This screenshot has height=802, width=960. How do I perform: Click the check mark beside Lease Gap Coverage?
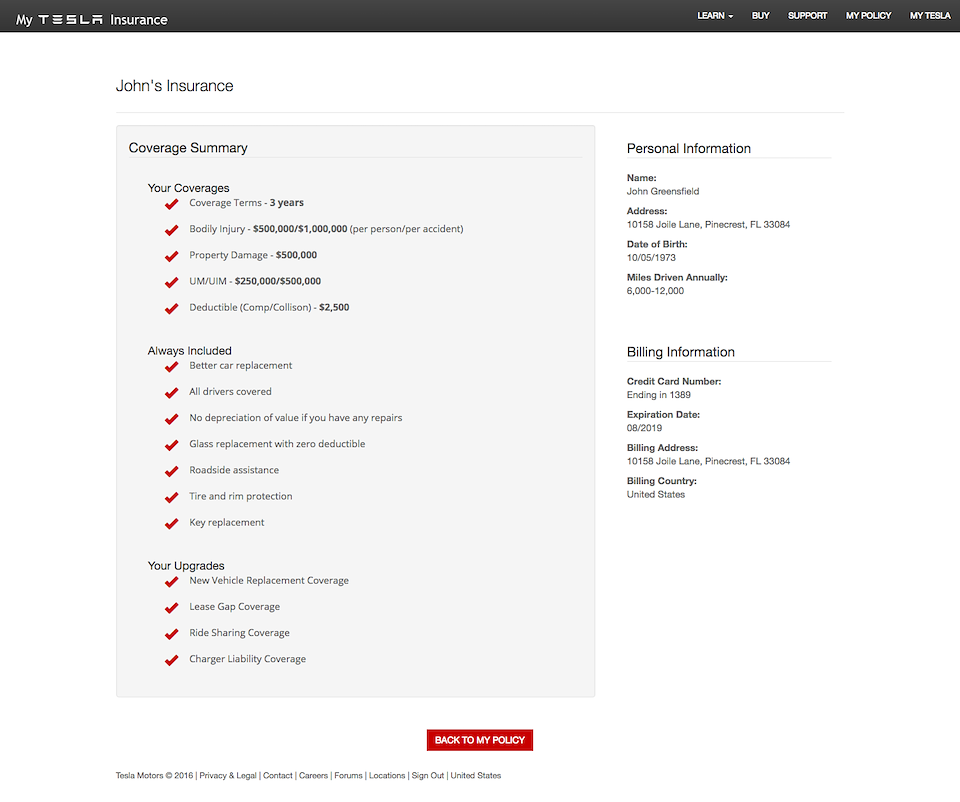(x=171, y=608)
